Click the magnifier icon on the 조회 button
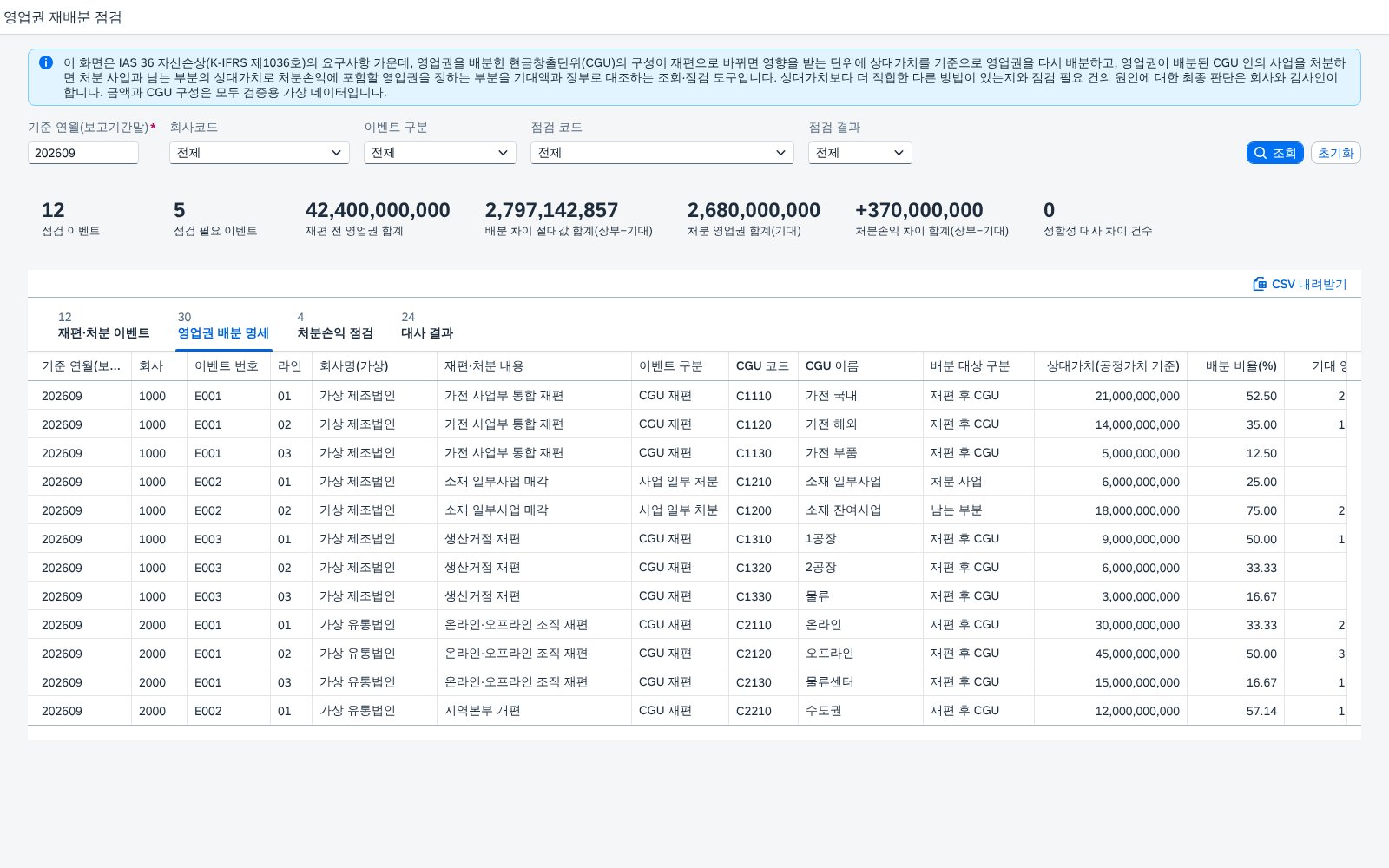This screenshot has width=1389, height=868. [x=1261, y=153]
